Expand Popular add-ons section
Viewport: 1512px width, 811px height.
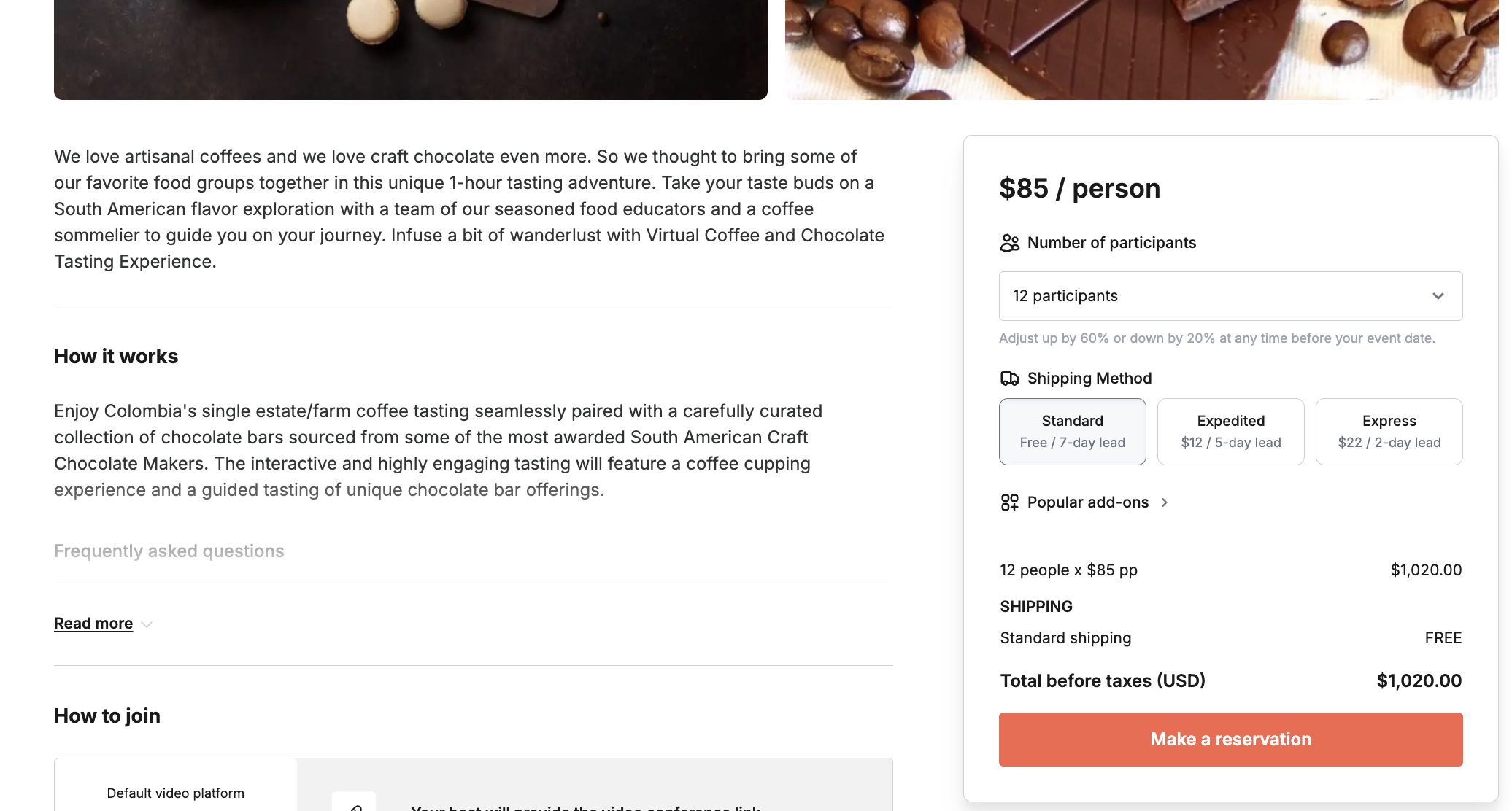[x=1087, y=502]
